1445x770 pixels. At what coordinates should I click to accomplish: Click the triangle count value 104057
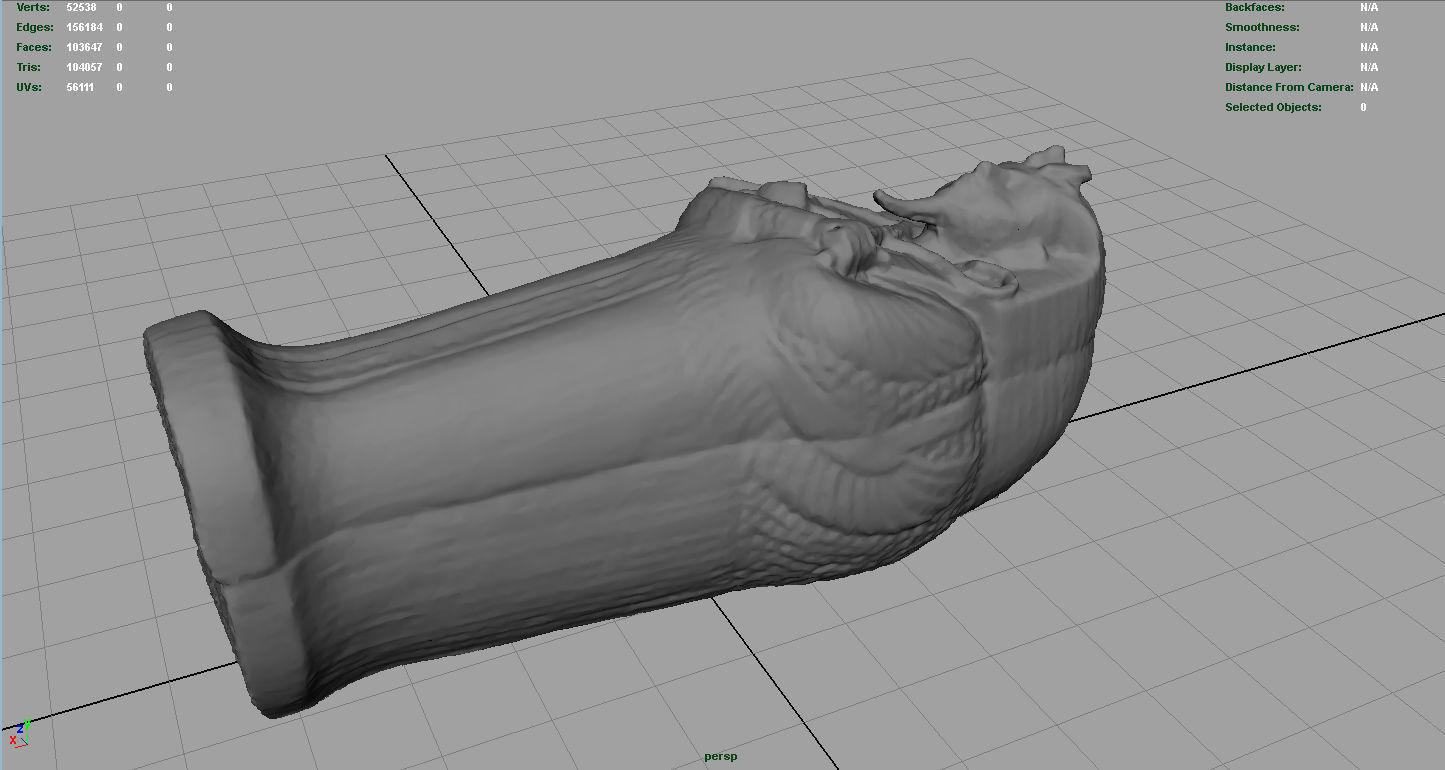[84, 67]
